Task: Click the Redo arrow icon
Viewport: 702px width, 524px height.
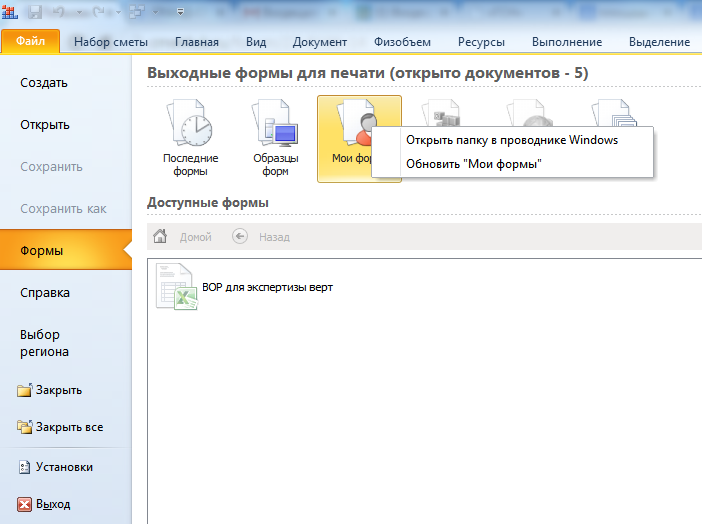Action: point(99,12)
